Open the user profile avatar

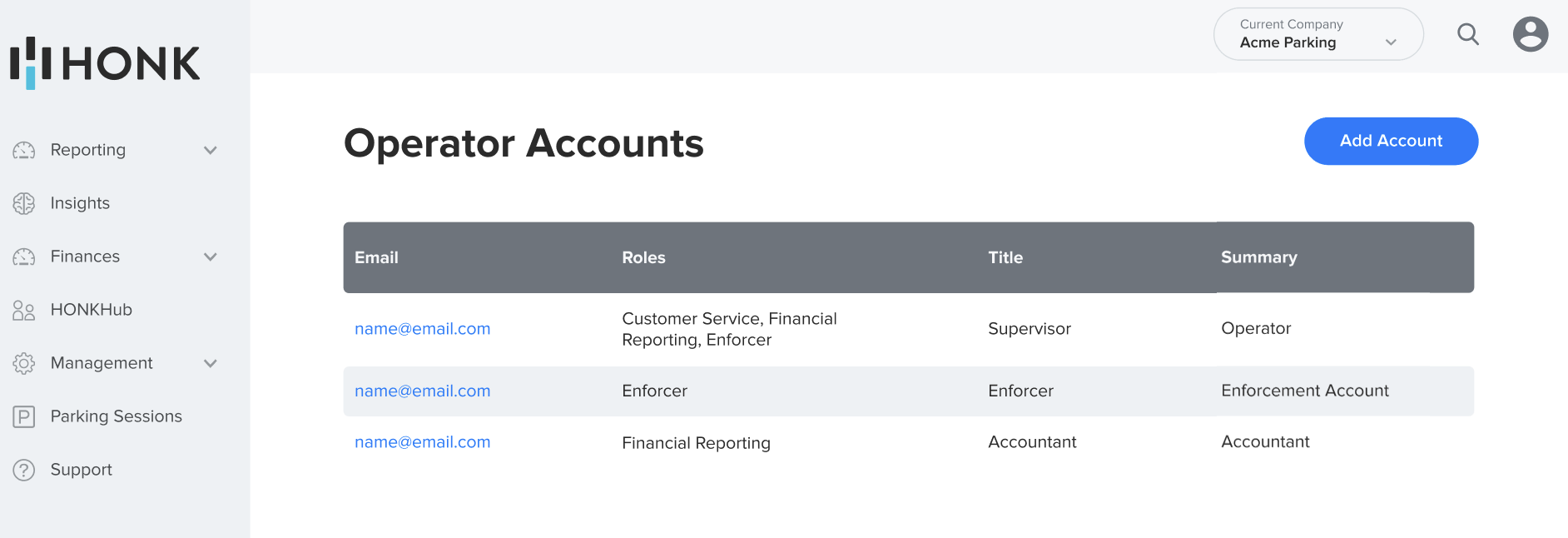coord(1530,34)
